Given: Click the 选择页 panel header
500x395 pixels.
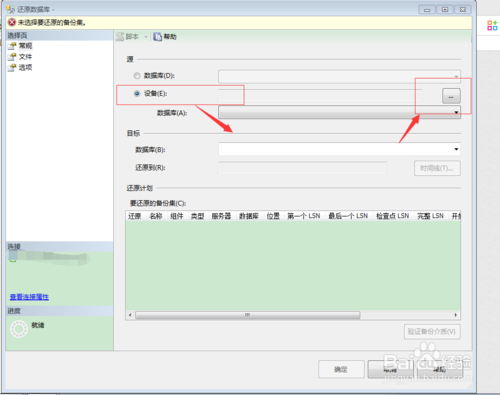Looking at the screenshot, I should click(60, 35).
